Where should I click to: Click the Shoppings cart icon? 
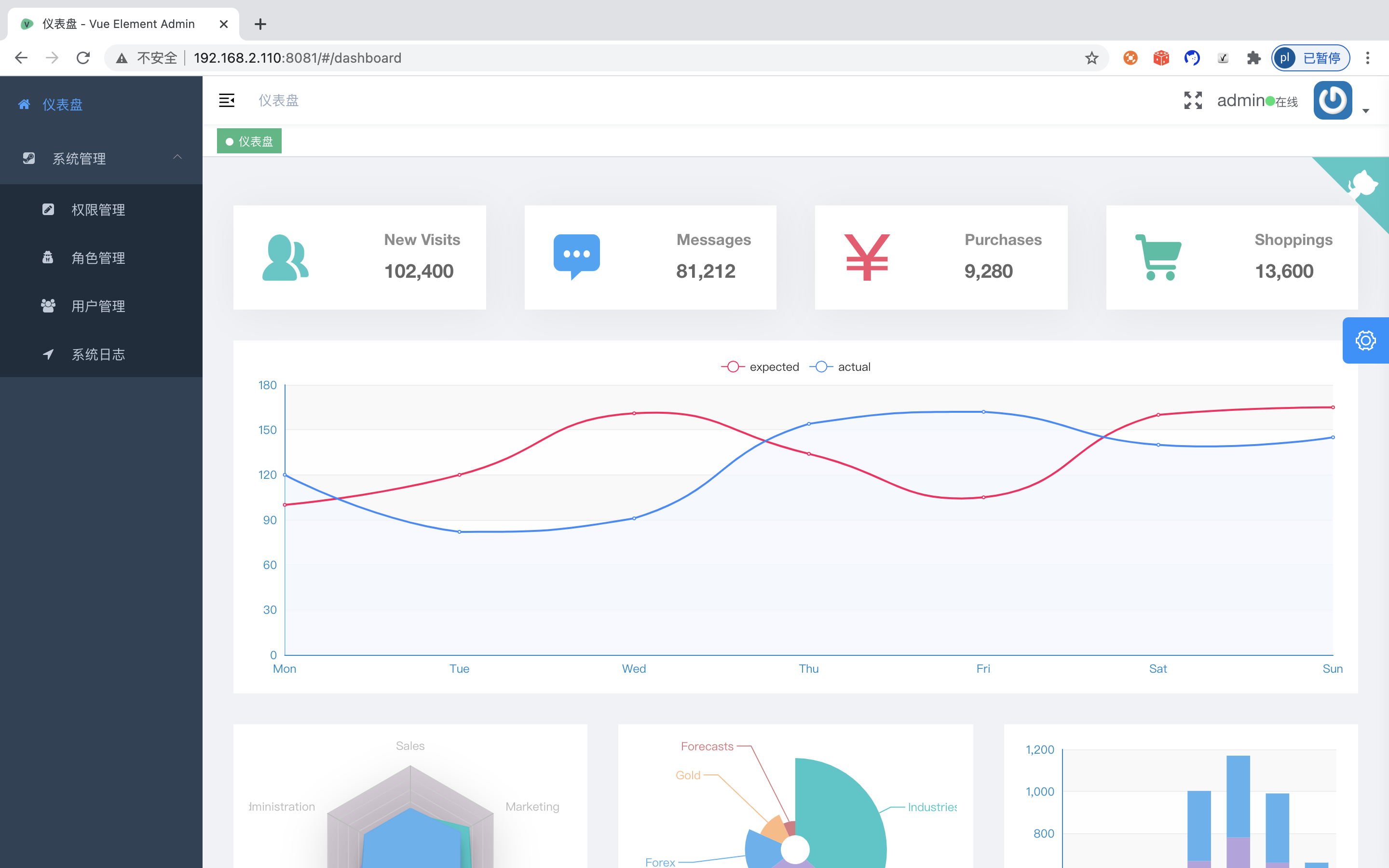pos(1158,257)
